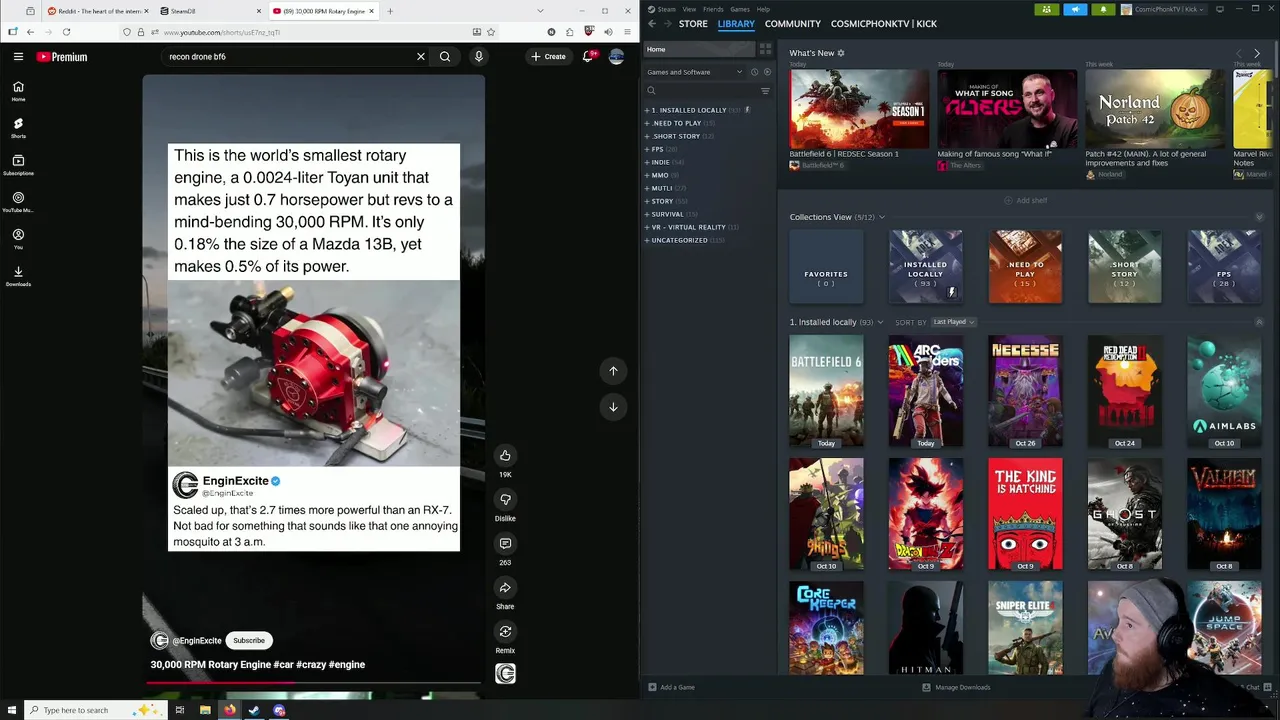Click Windows taskbar search box
Screen dimensions: 1280x720
(94, 710)
